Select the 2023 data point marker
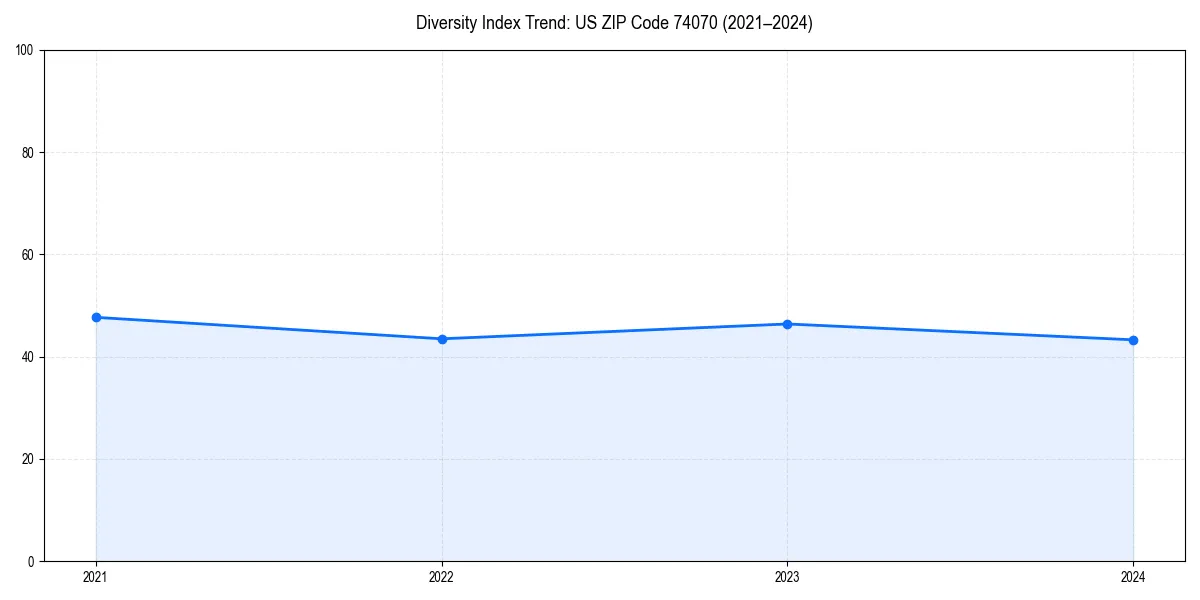The width and height of the screenshot is (1200, 600). pyautogui.click(x=787, y=323)
